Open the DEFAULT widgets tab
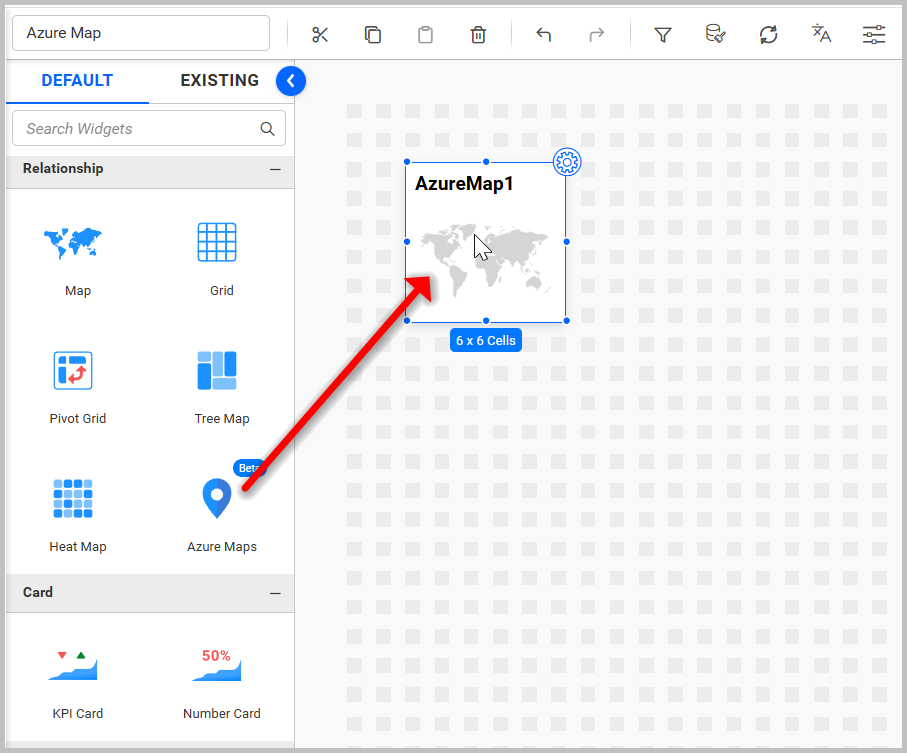This screenshot has height=753, width=907. click(77, 80)
